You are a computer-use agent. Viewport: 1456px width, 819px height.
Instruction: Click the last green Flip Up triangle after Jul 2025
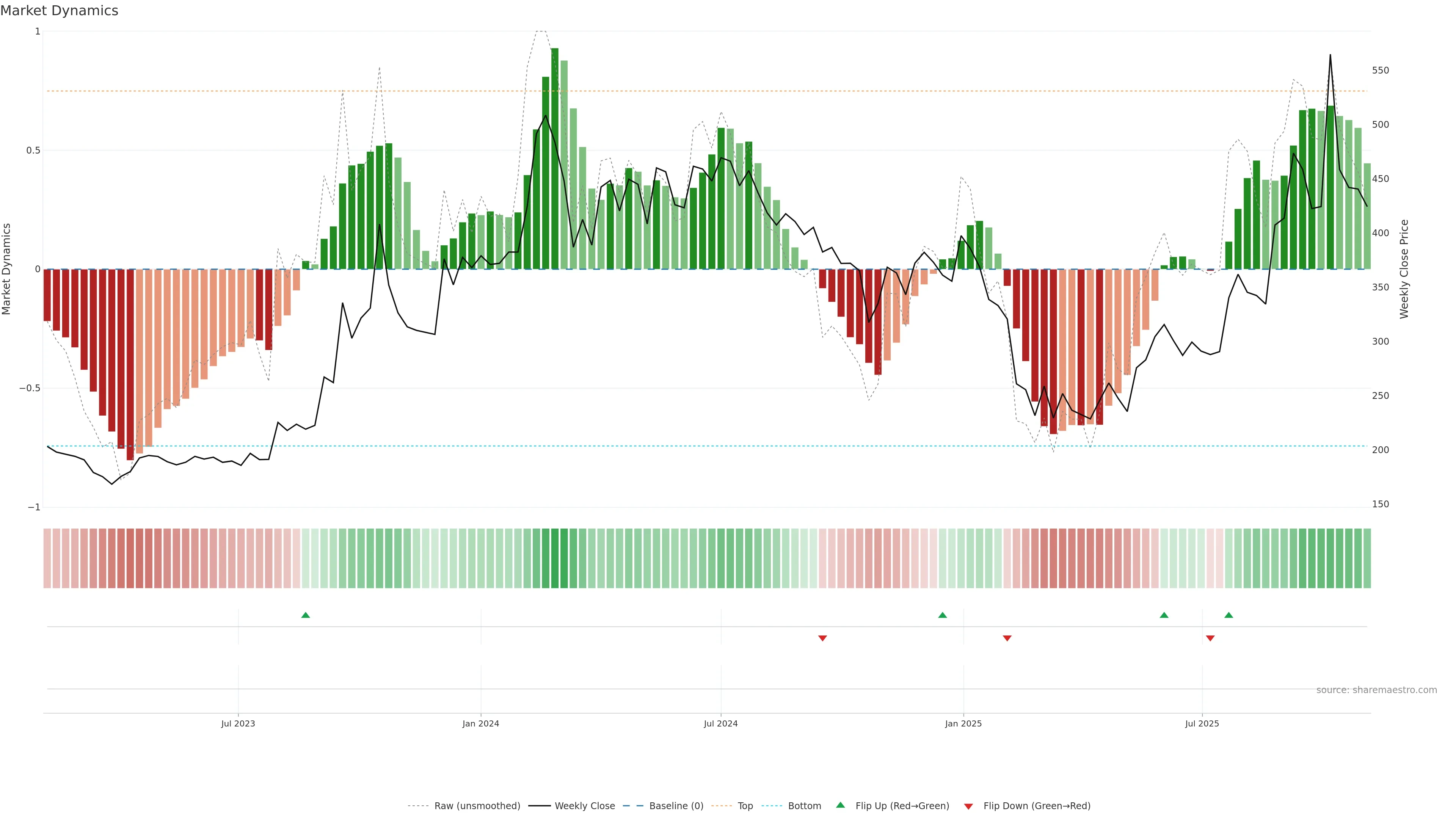pyautogui.click(x=1229, y=615)
